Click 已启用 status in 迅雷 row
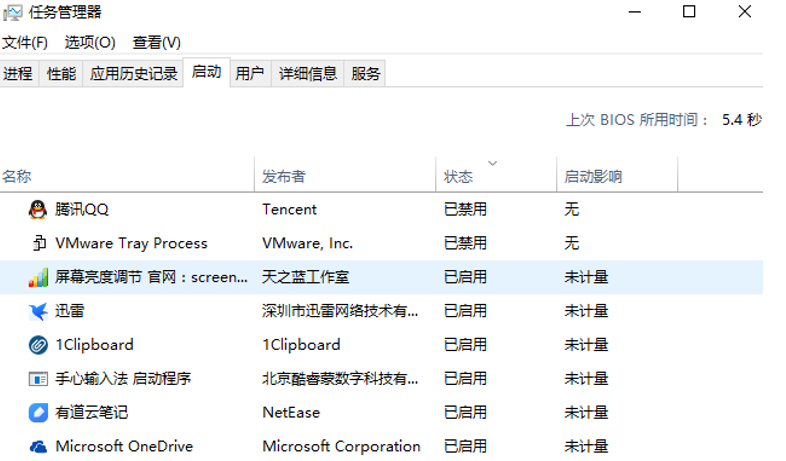This screenshot has width=786, height=461. pyautogui.click(x=465, y=311)
